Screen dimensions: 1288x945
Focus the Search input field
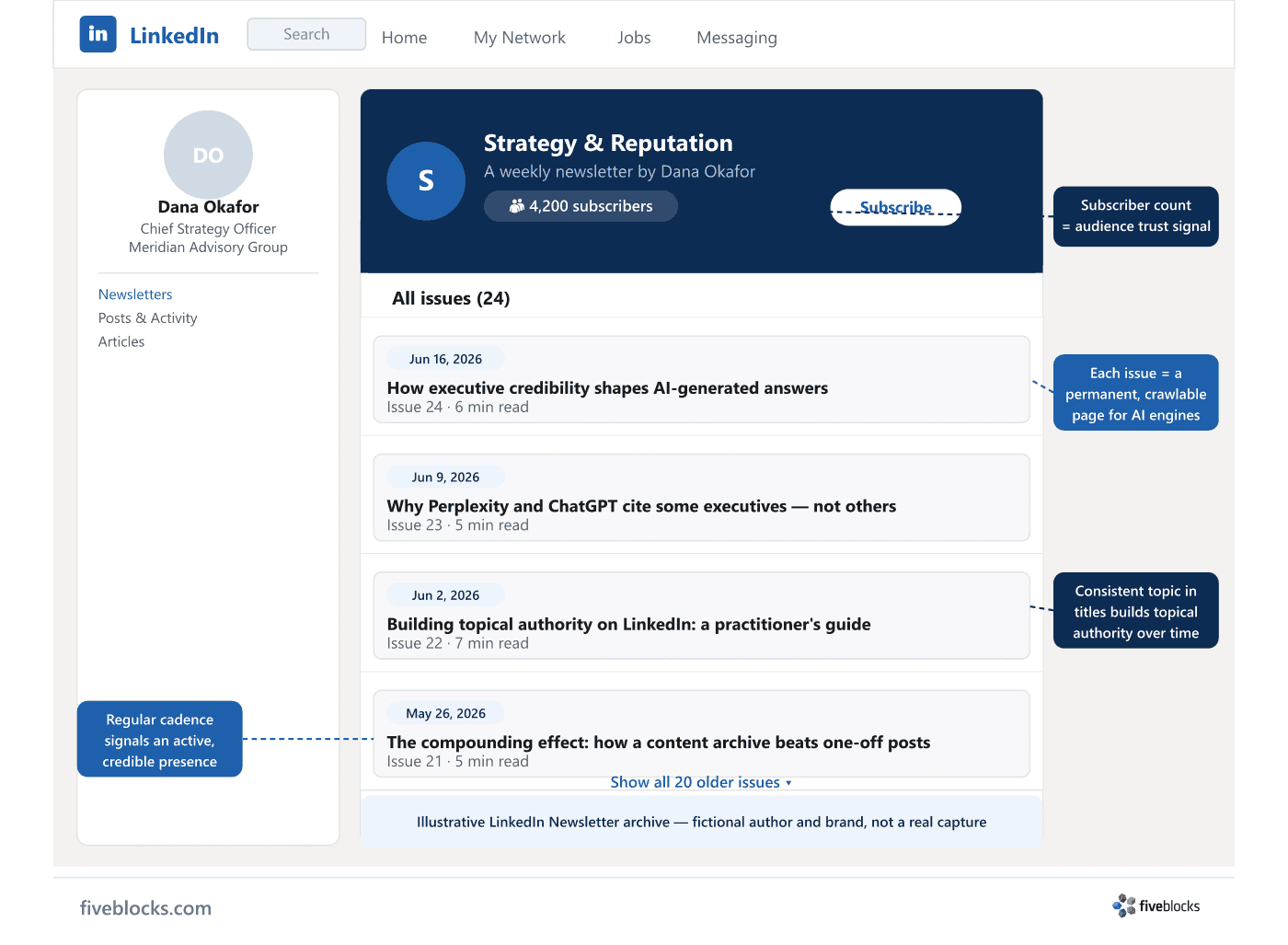[306, 34]
